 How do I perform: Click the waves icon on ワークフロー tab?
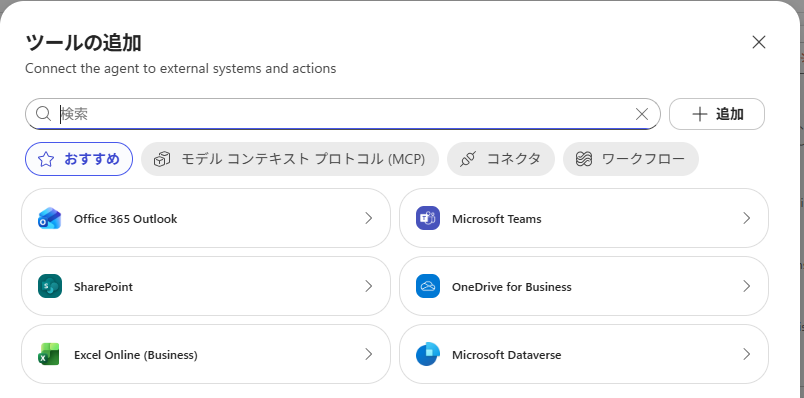click(584, 160)
